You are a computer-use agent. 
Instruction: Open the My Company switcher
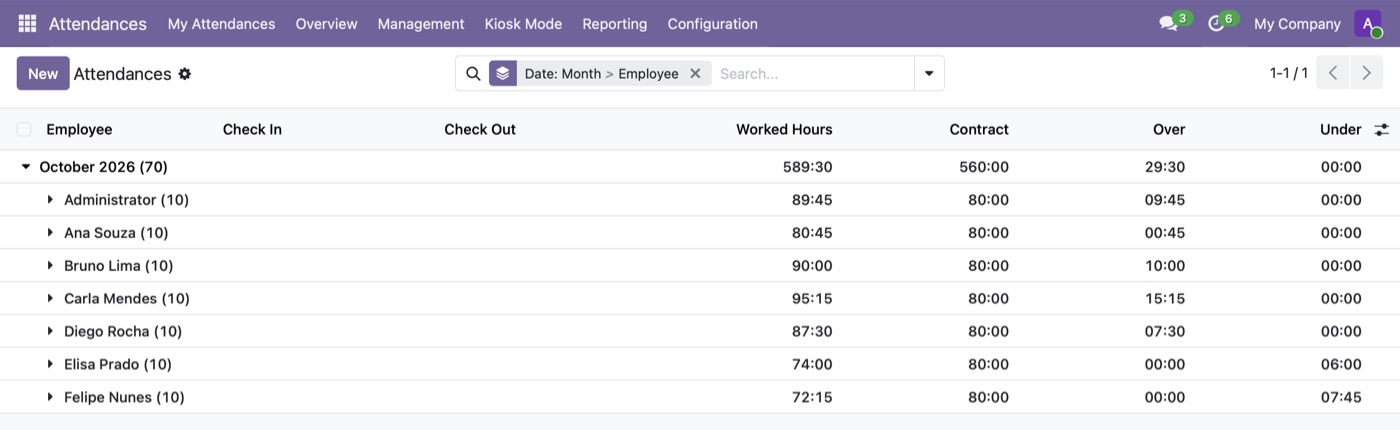[x=1297, y=23]
